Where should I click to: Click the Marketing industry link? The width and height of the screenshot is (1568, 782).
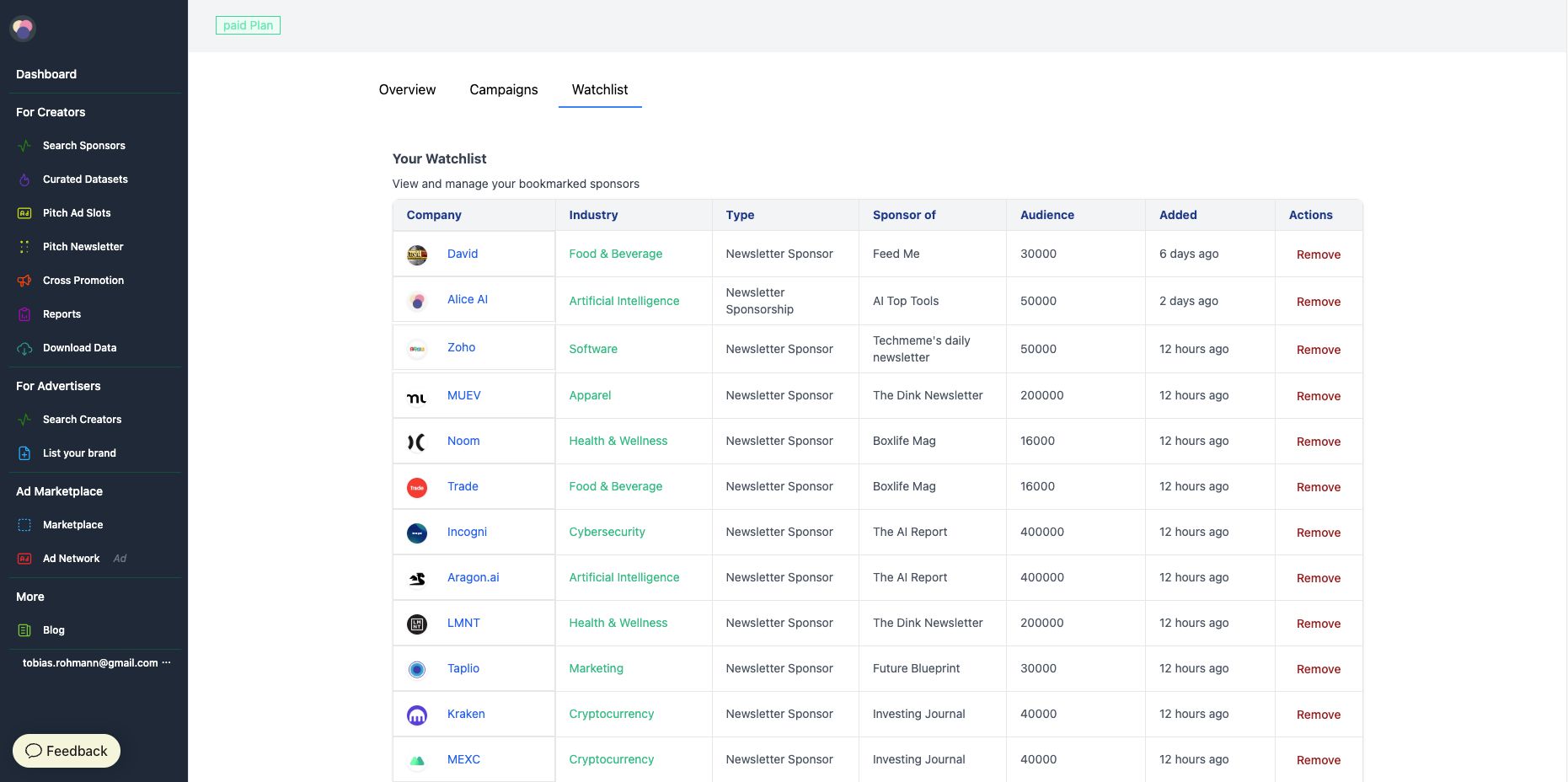[x=596, y=668]
